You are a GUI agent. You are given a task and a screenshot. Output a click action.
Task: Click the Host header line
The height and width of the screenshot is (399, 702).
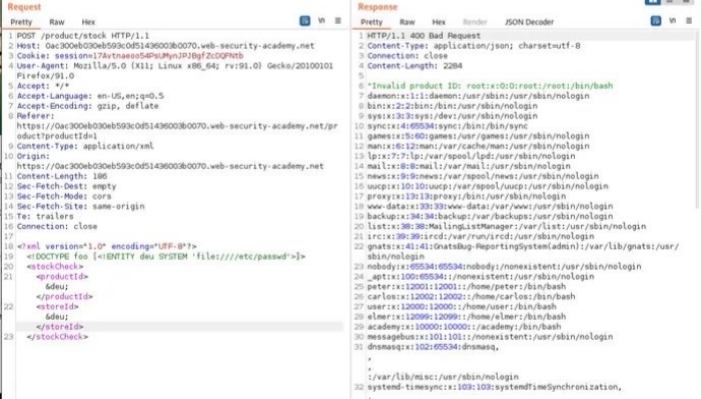(x=166, y=46)
